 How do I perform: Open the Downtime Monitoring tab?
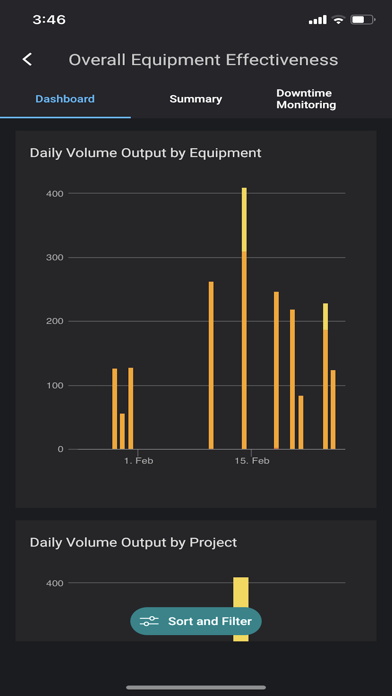click(x=306, y=99)
